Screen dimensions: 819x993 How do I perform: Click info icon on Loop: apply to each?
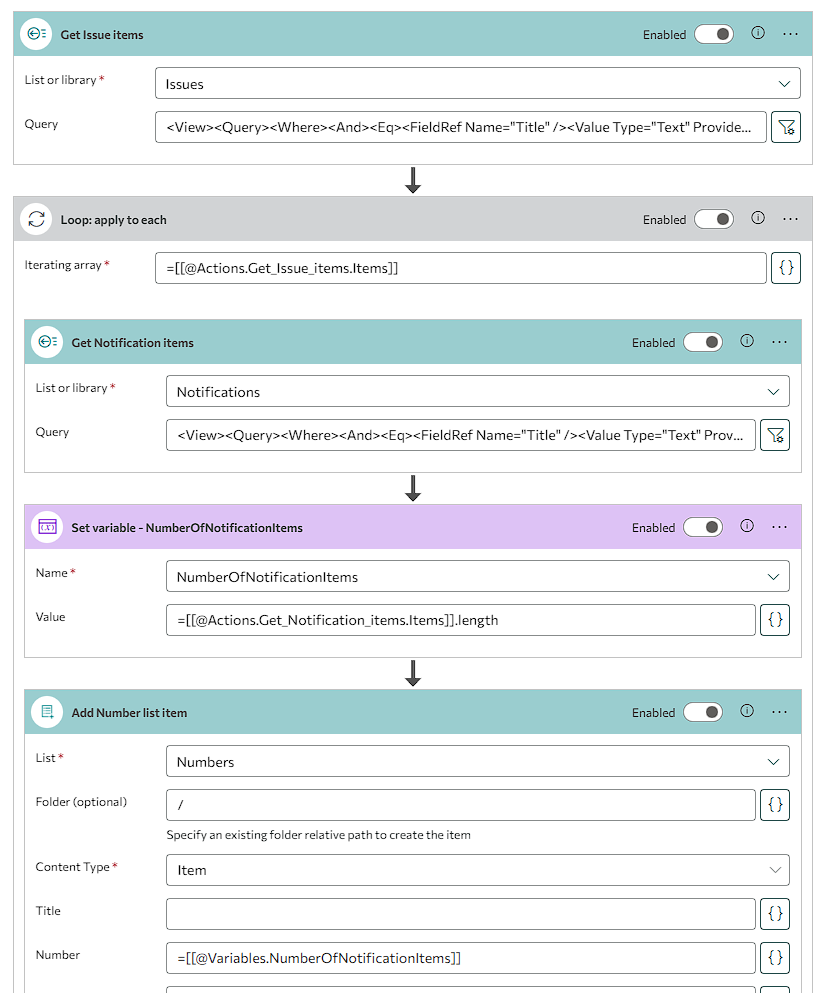(x=757, y=218)
